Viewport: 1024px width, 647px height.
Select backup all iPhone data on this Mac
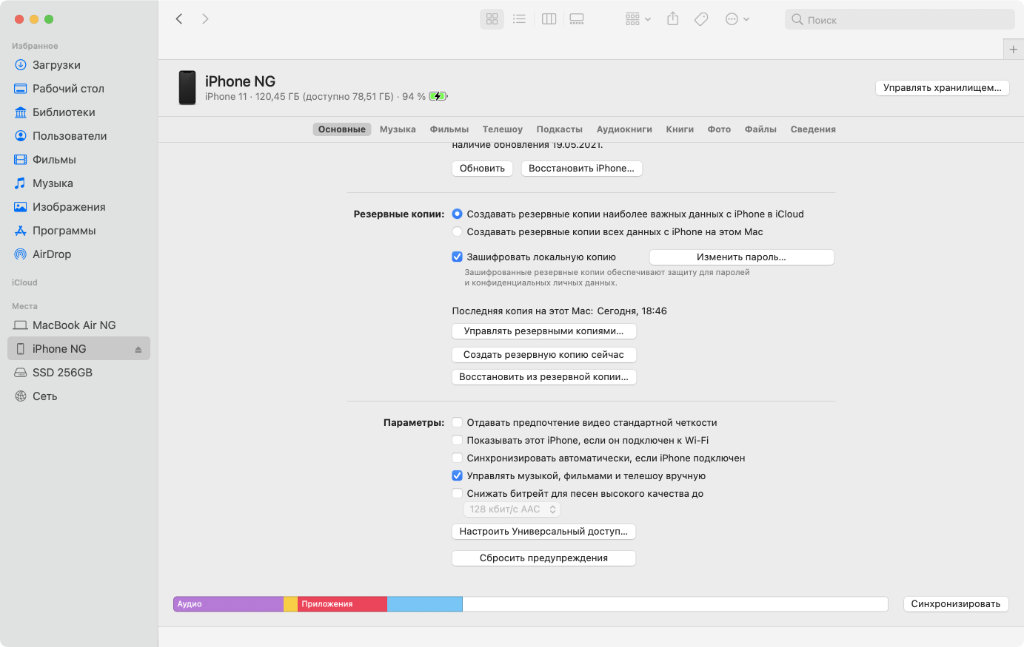(457, 231)
